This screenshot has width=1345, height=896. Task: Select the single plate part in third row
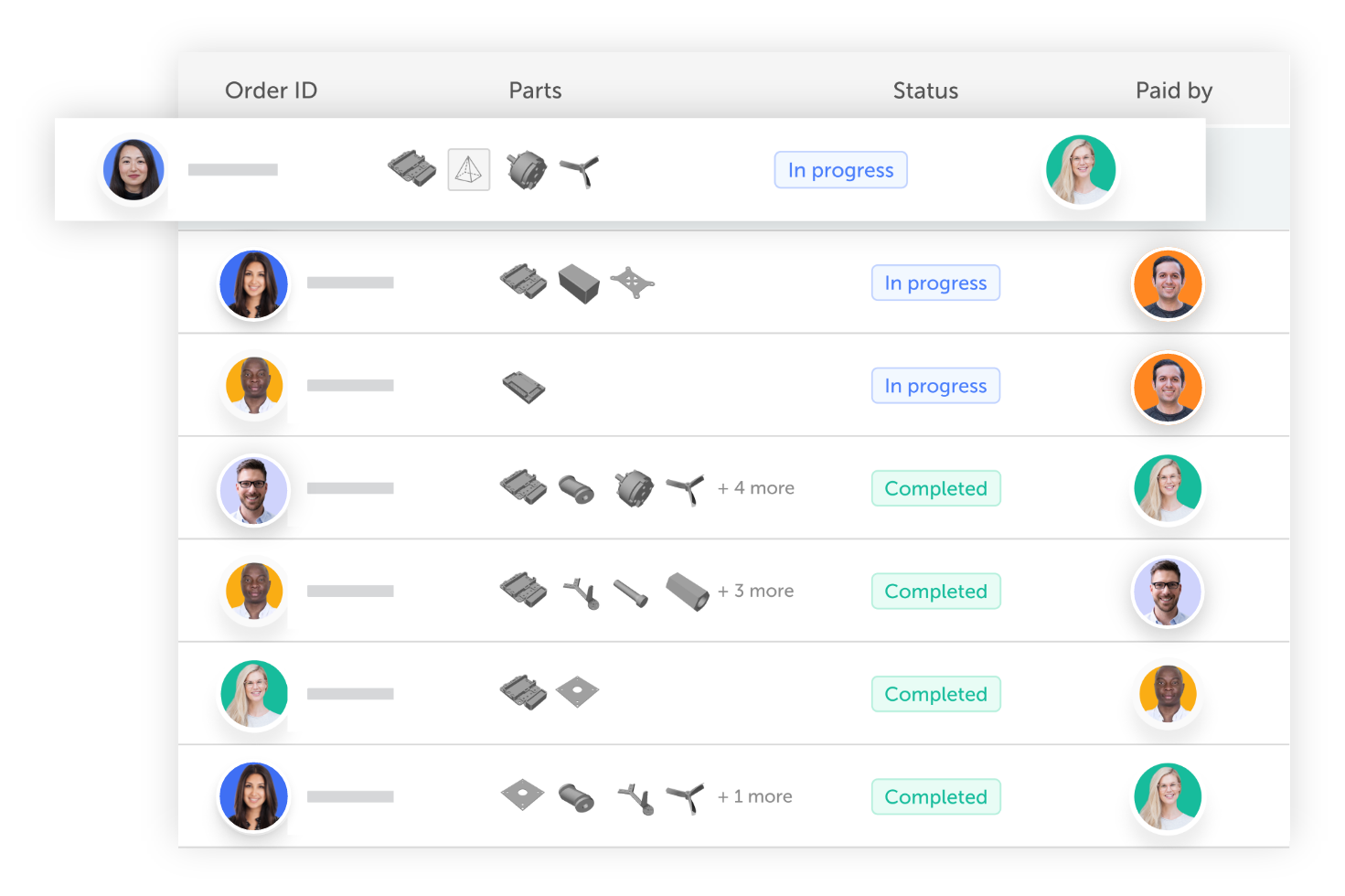(x=523, y=387)
